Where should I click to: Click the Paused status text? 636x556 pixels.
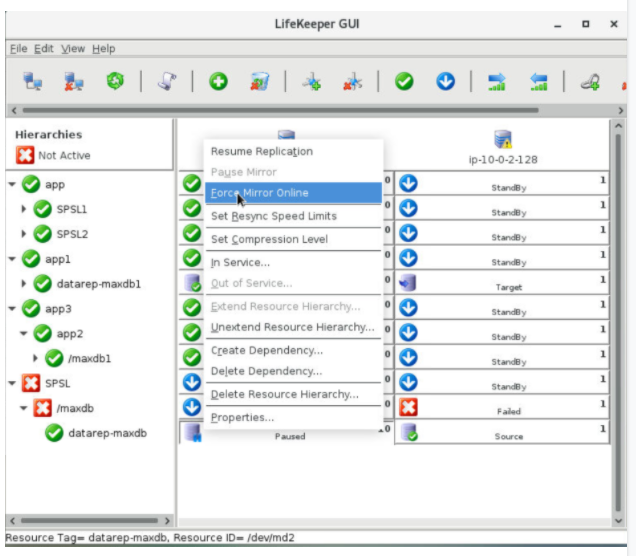(x=290, y=436)
